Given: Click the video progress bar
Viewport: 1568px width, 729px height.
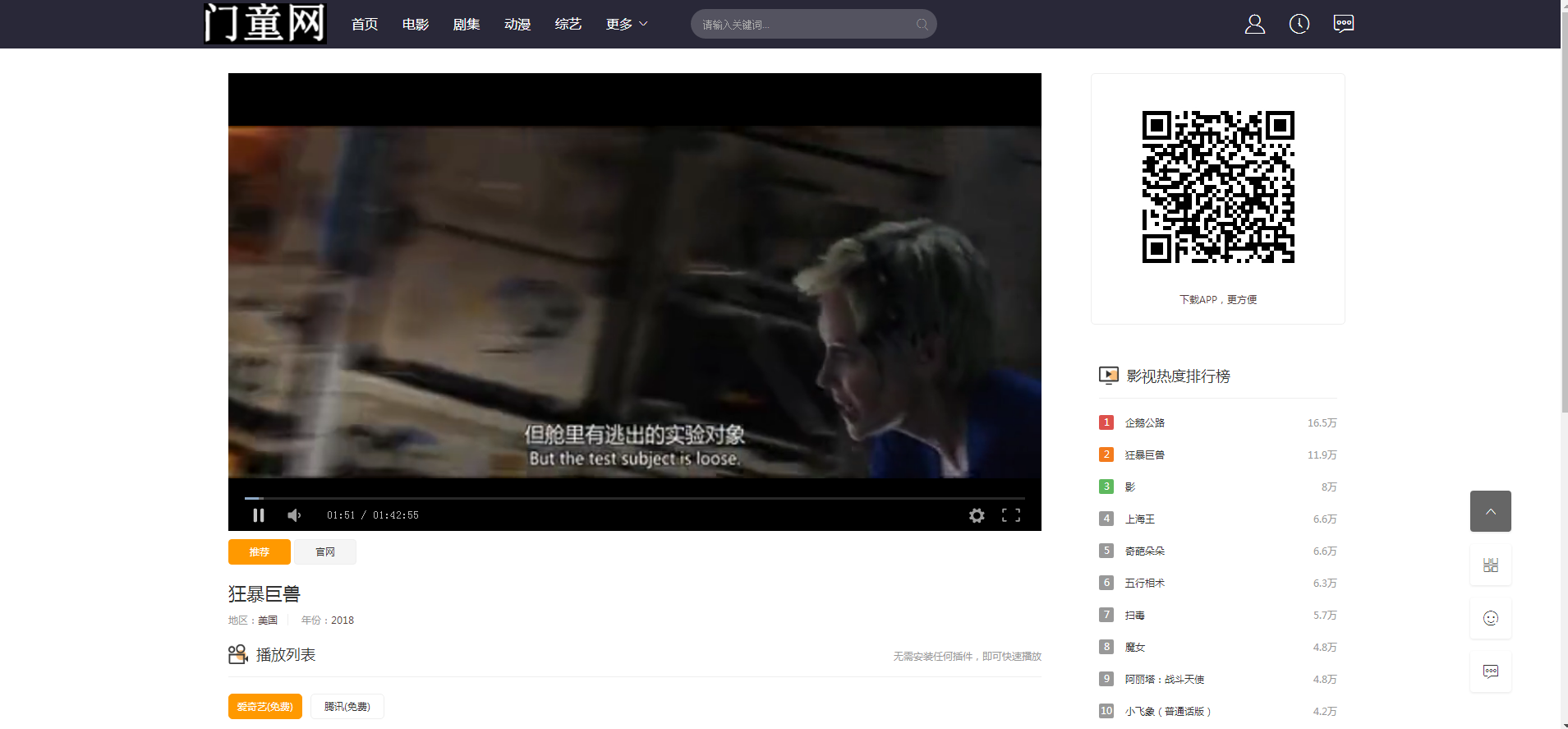Looking at the screenshot, I should pyautogui.click(x=634, y=498).
